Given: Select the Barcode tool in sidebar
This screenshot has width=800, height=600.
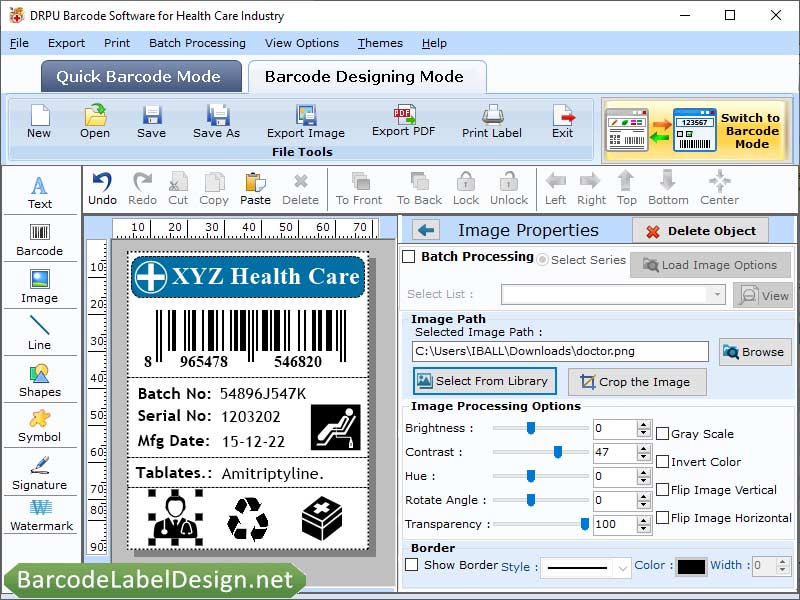Looking at the screenshot, I should point(39,240).
